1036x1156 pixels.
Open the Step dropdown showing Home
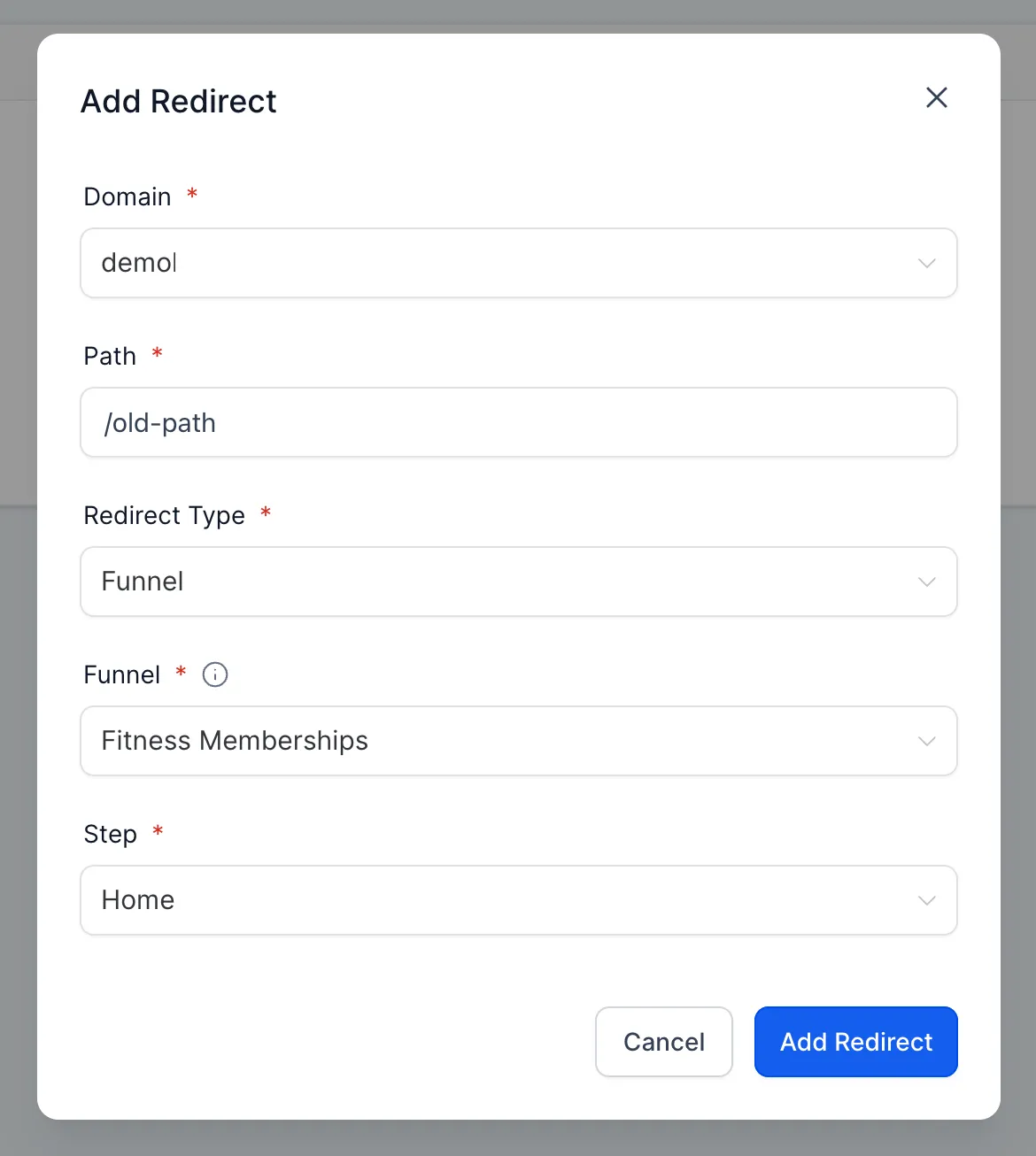click(x=496, y=901)
